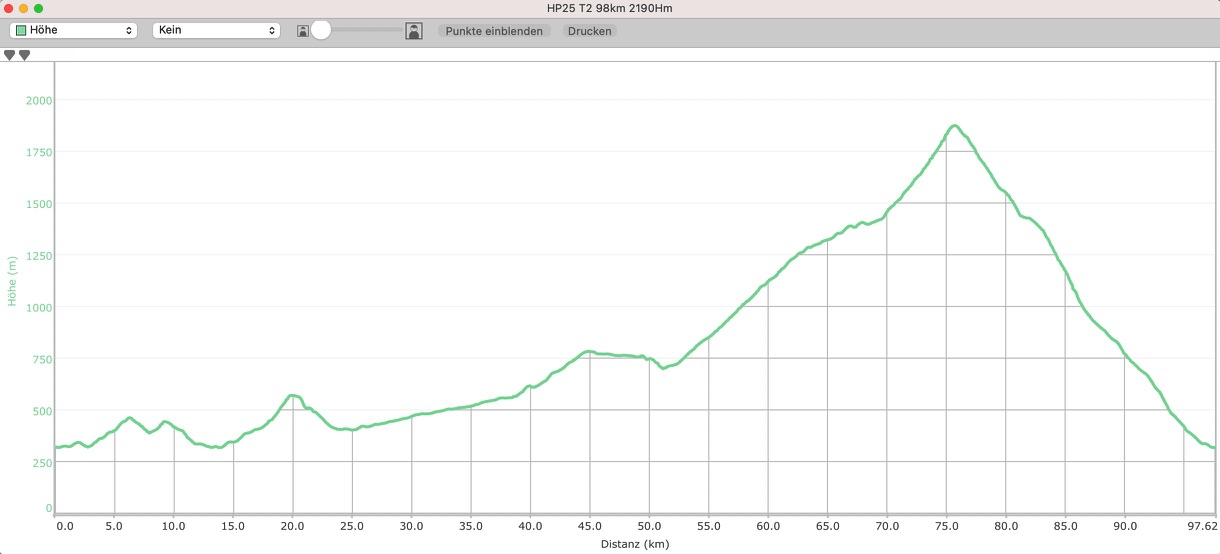The width and height of the screenshot is (1220, 554).
Task: Click the window title HP25 T2 98km 2190Hm
Action: coord(610,8)
